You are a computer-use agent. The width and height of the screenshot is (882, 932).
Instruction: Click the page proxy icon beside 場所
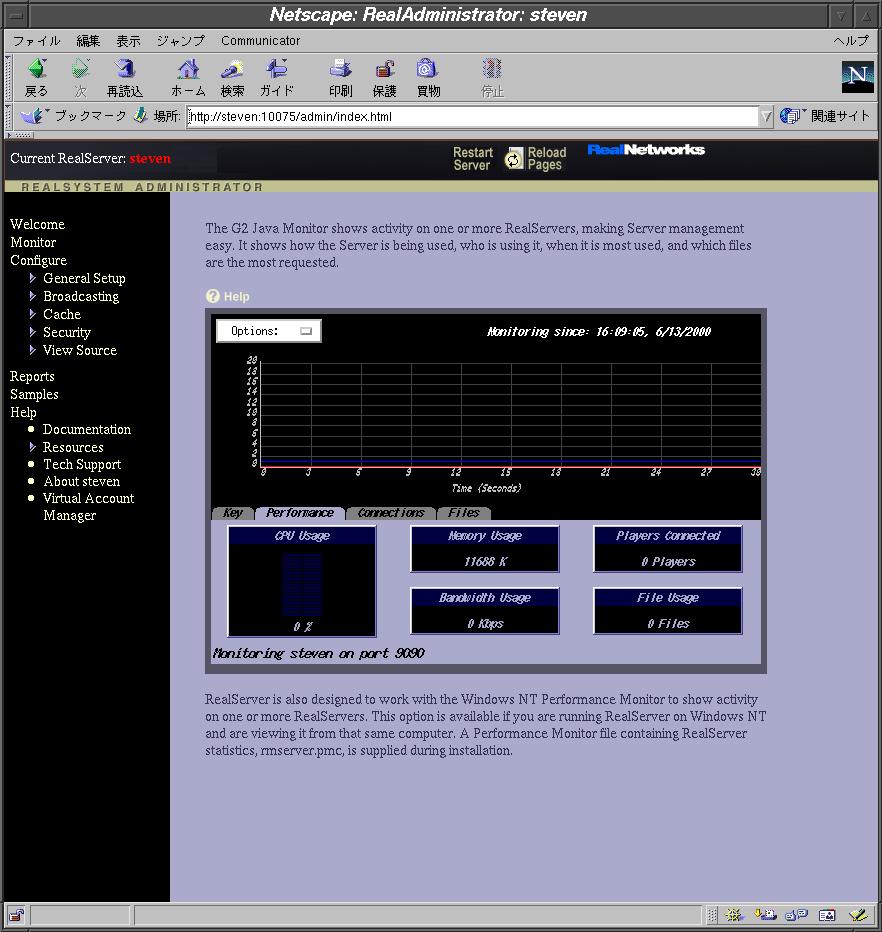click(x=140, y=115)
